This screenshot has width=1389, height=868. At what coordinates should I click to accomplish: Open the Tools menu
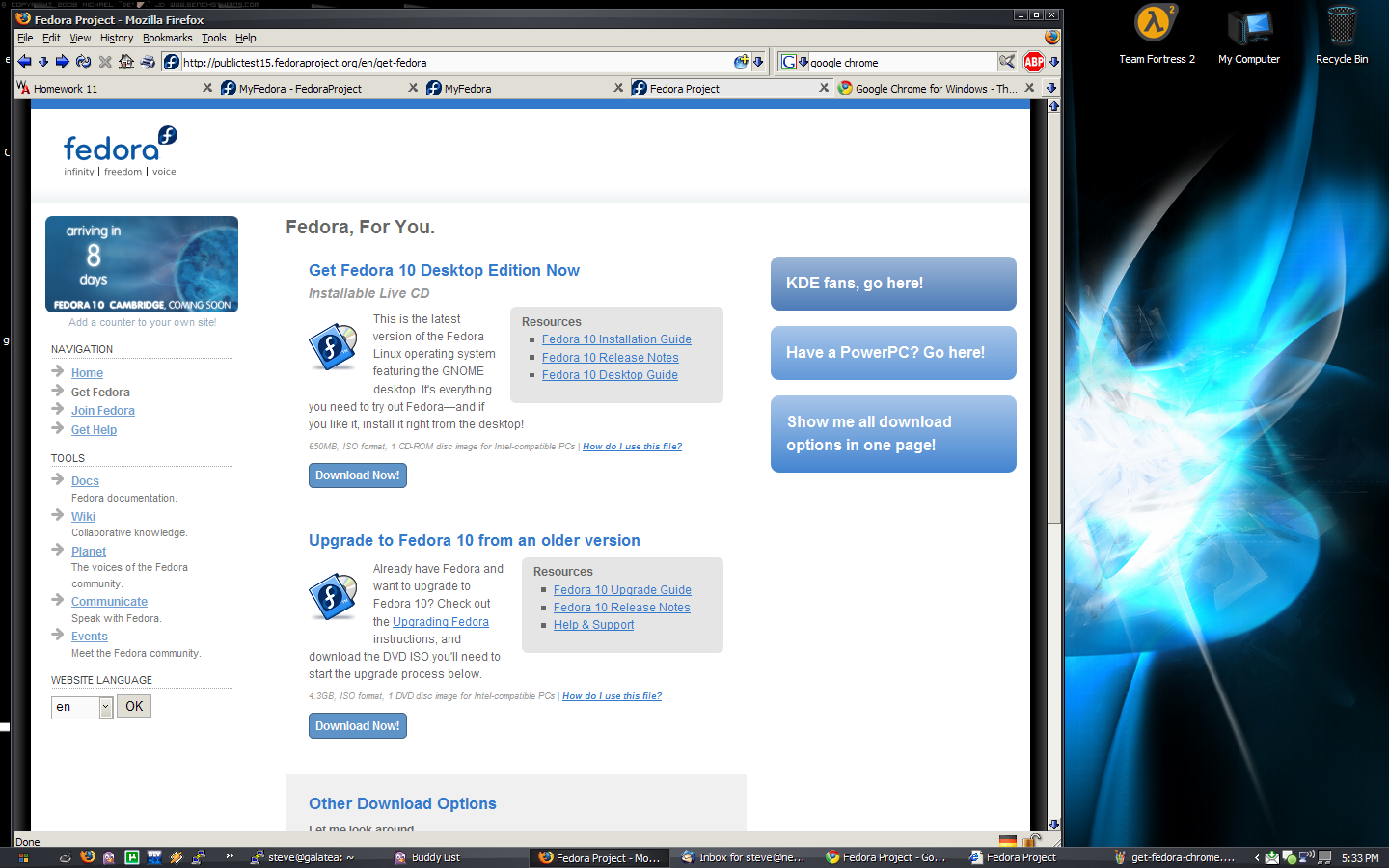(x=214, y=38)
